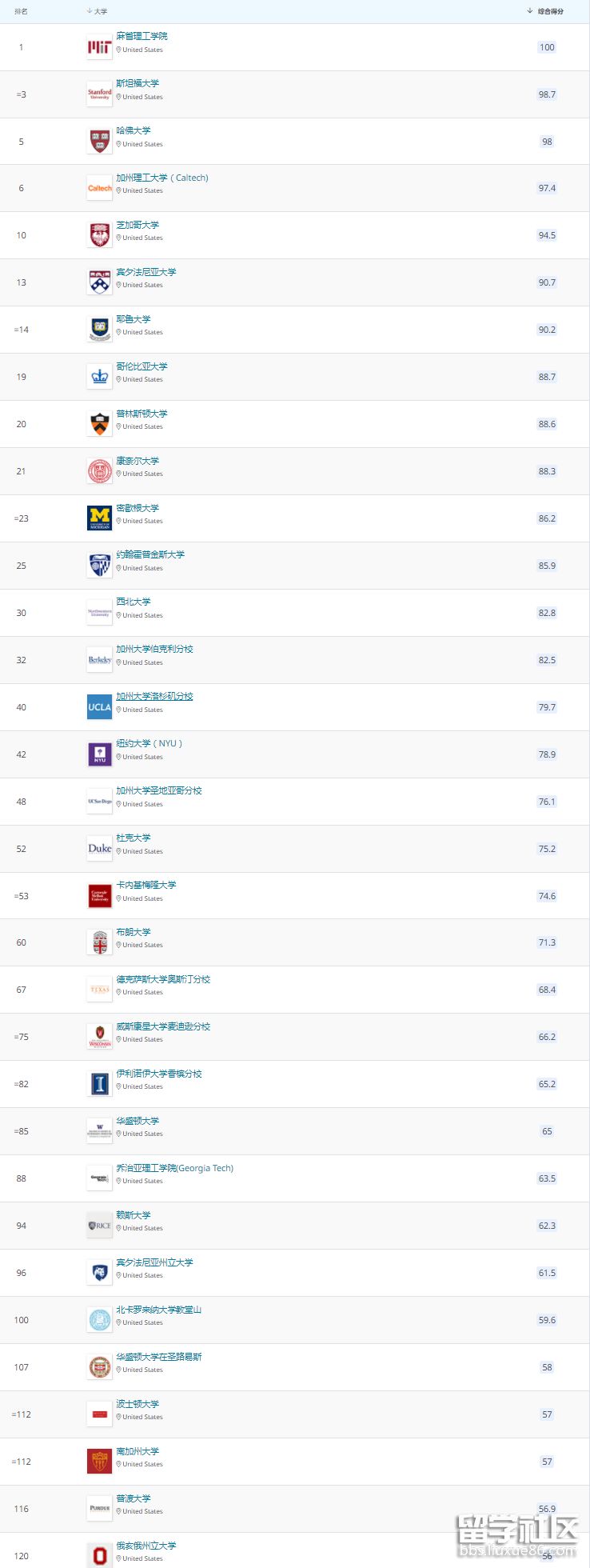
Task: Click the score 100 badge for MIT
Action: coord(547,47)
